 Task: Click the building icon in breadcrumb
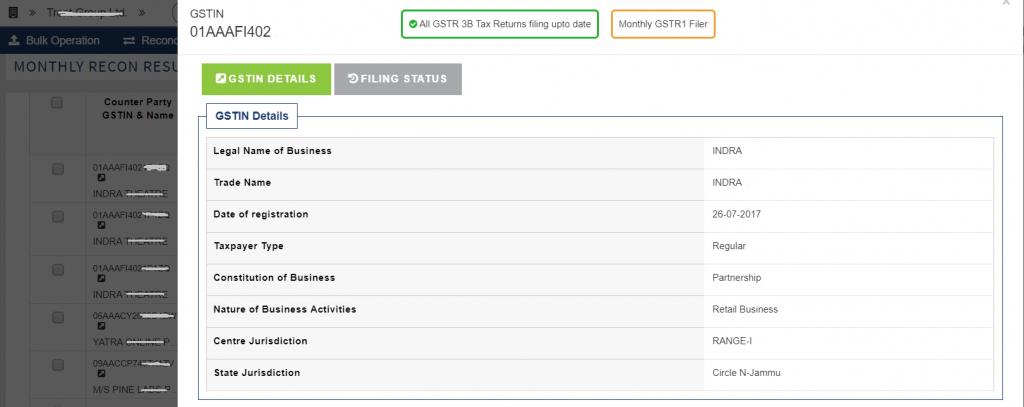click(12, 12)
